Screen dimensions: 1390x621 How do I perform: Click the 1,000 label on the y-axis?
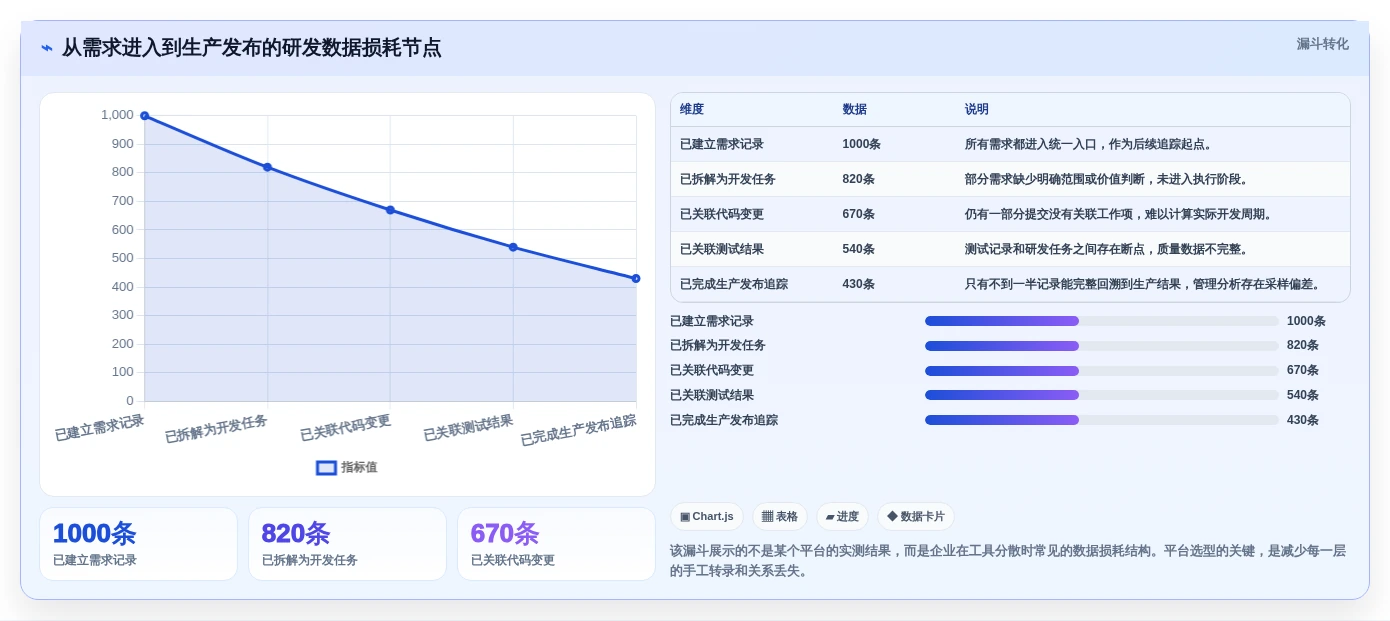click(117, 115)
